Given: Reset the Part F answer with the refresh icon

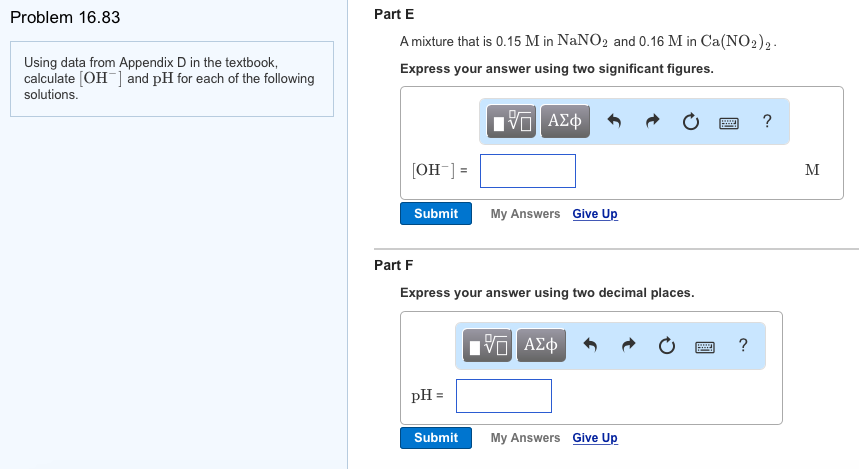Looking at the screenshot, I should point(667,345).
